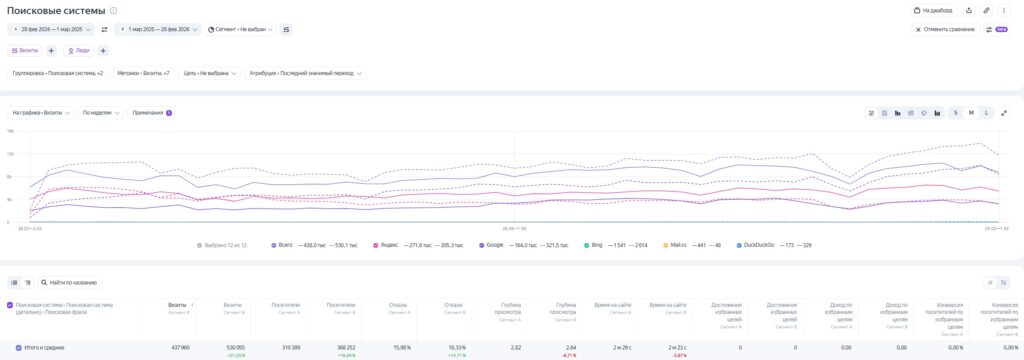This screenshot has height=360, width=1024.
Task: Select the pie chart type icon
Action: click(924, 113)
